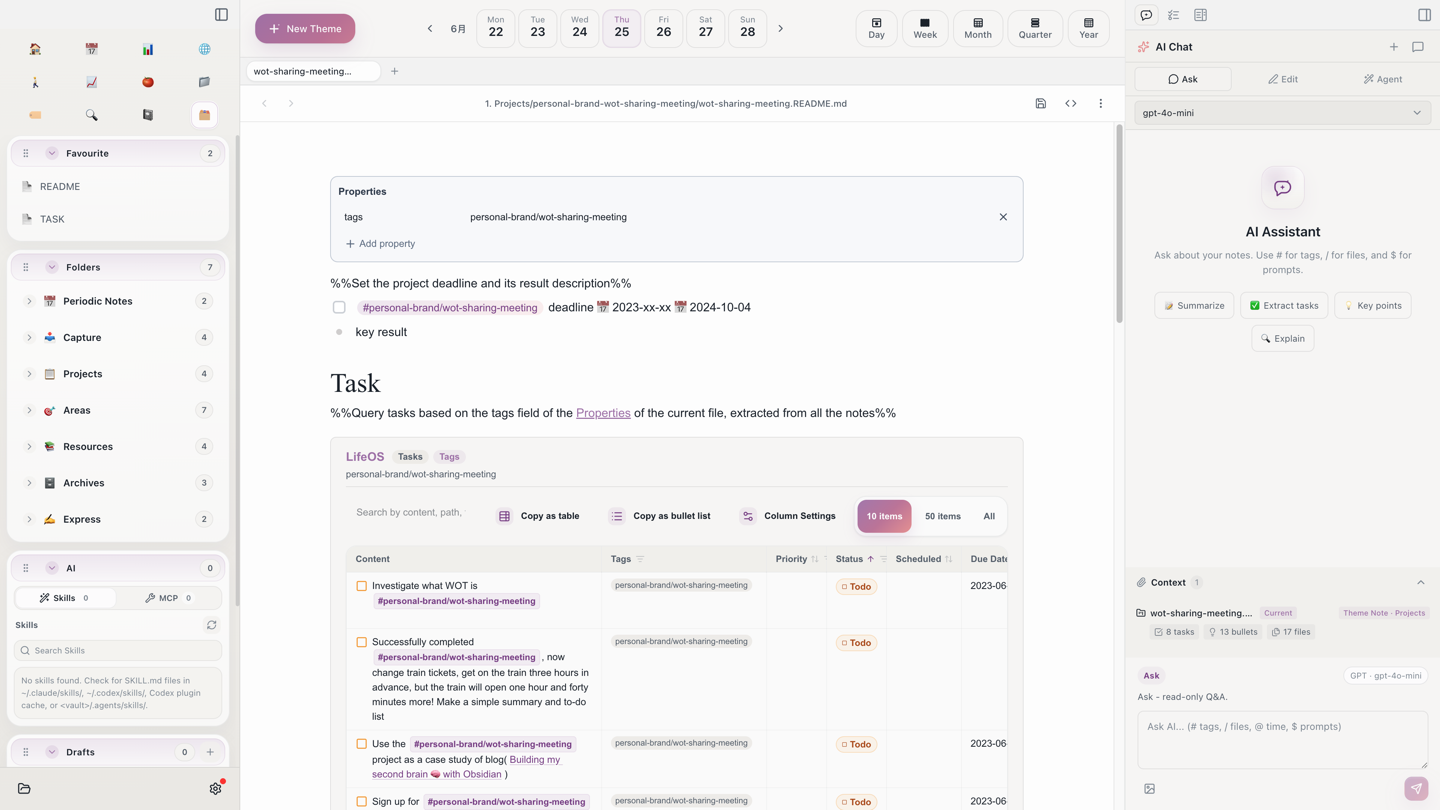Screen dimensions: 1440x810
Task: Save the note using the save icon
Action: [x=1040, y=103]
